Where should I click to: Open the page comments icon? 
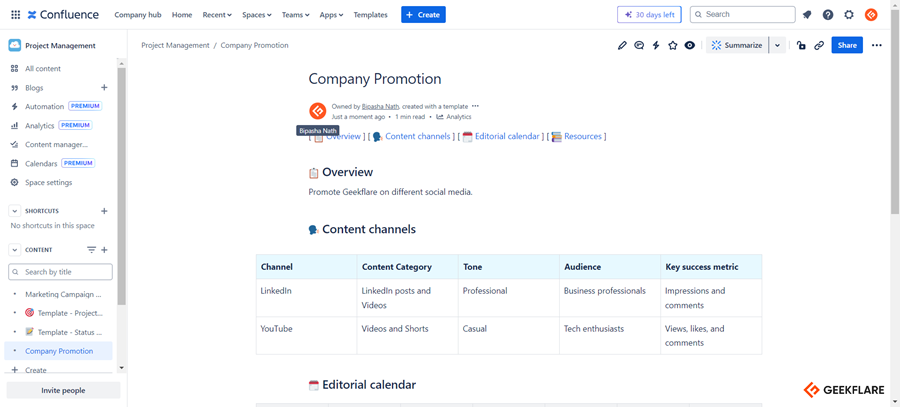point(639,45)
